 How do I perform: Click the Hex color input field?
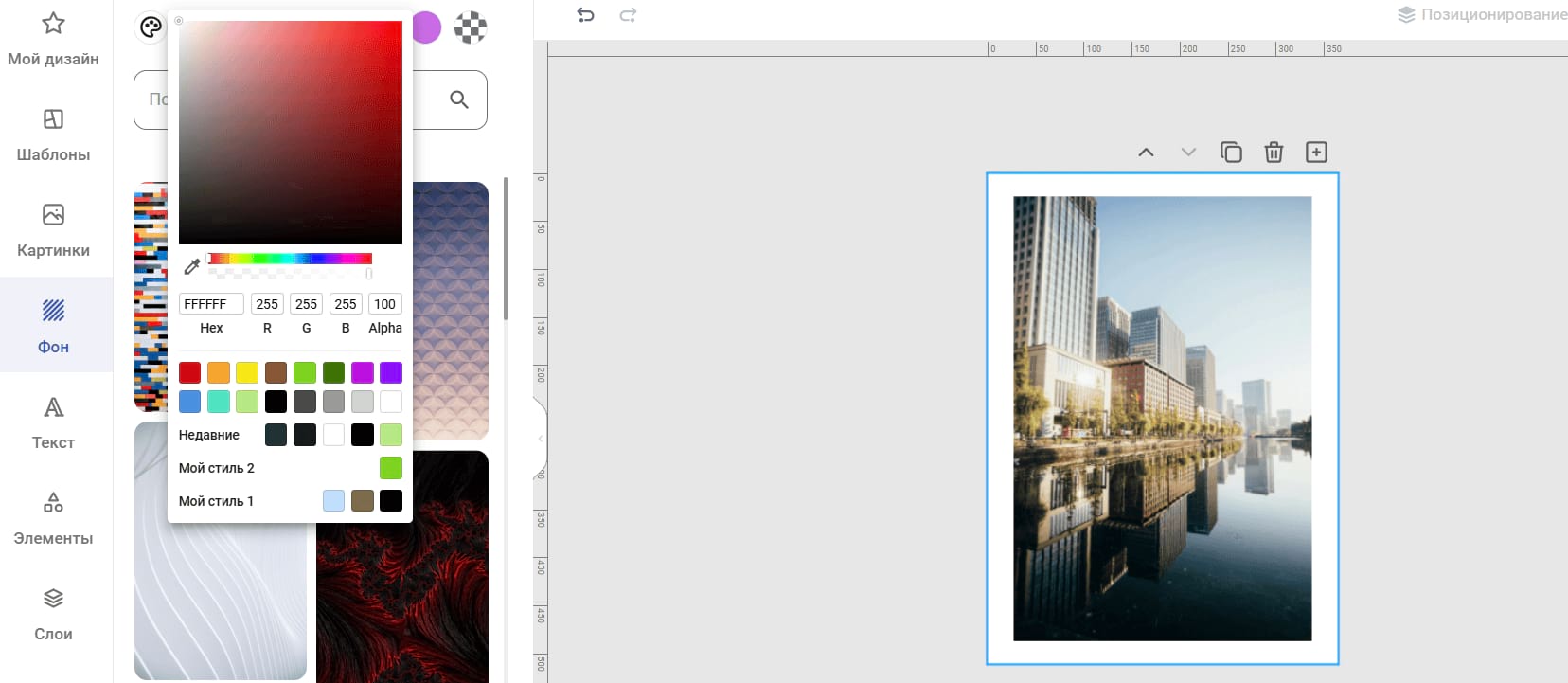pos(211,304)
